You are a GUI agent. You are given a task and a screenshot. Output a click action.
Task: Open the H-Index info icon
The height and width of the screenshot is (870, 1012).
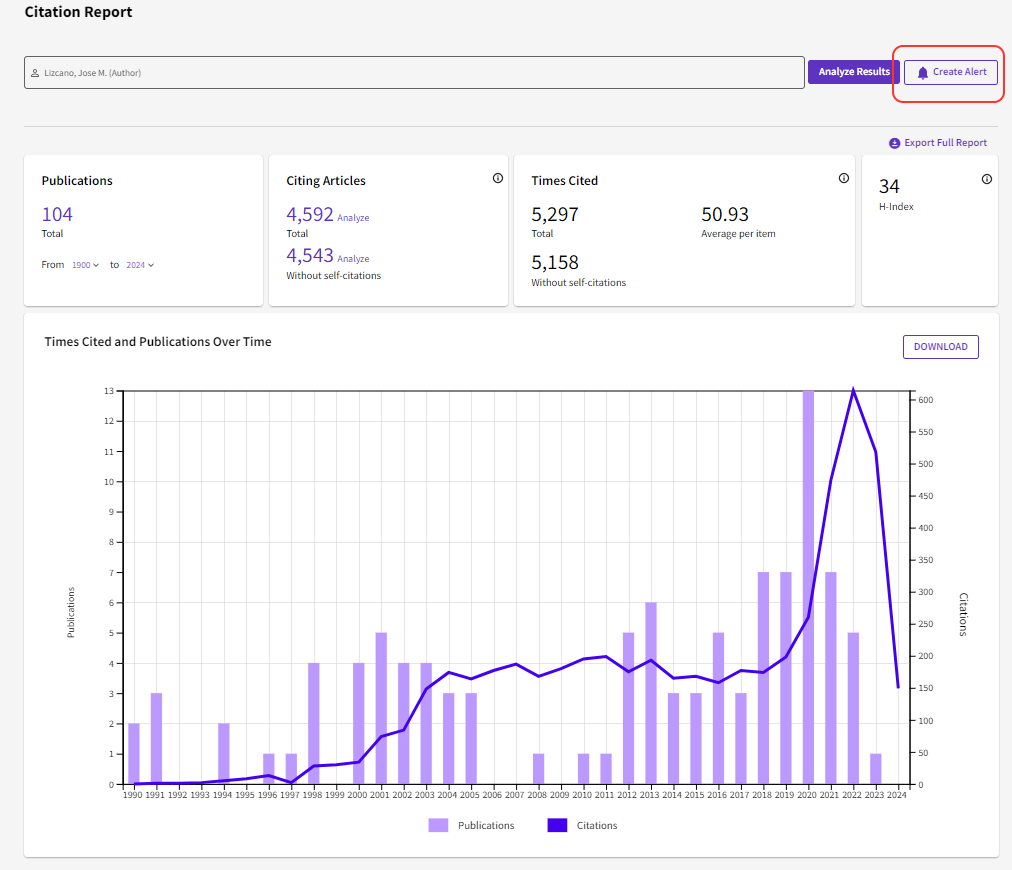point(986,180)
